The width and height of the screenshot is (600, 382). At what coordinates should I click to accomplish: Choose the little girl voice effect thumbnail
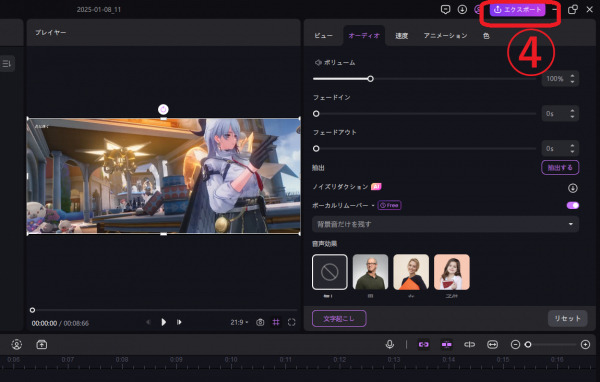[452, 272]
